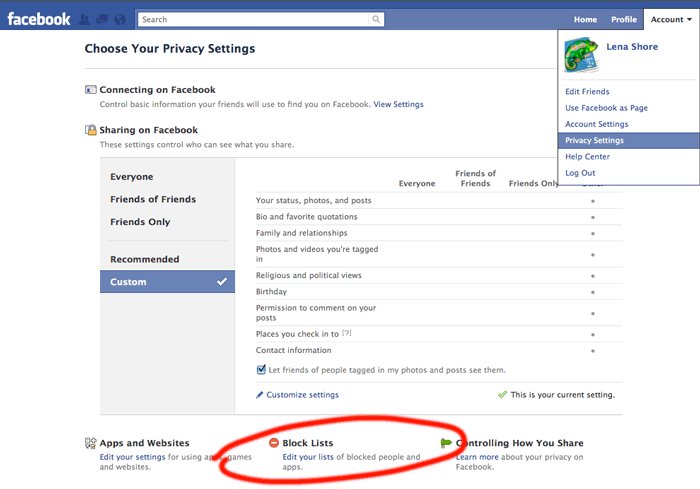700x489 pixels.
Task: Toggle Let friends of people tagged checkbox
Action: click(x=261, y=369)
